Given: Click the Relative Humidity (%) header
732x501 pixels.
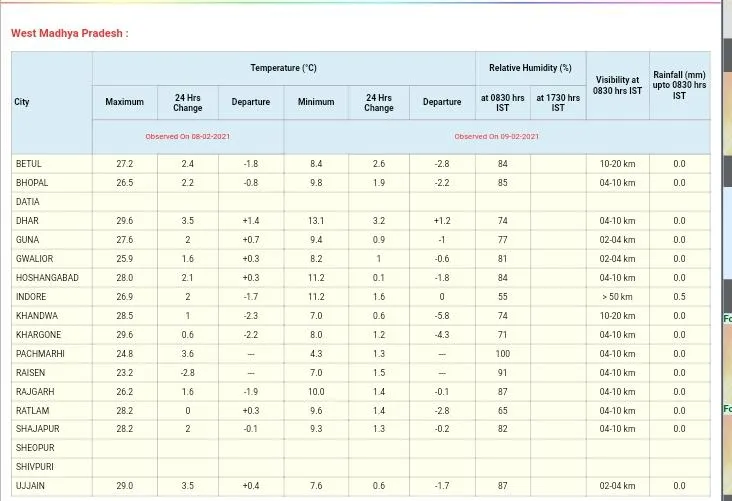Looking at the screenshot, I should click(x=530, y=68).
